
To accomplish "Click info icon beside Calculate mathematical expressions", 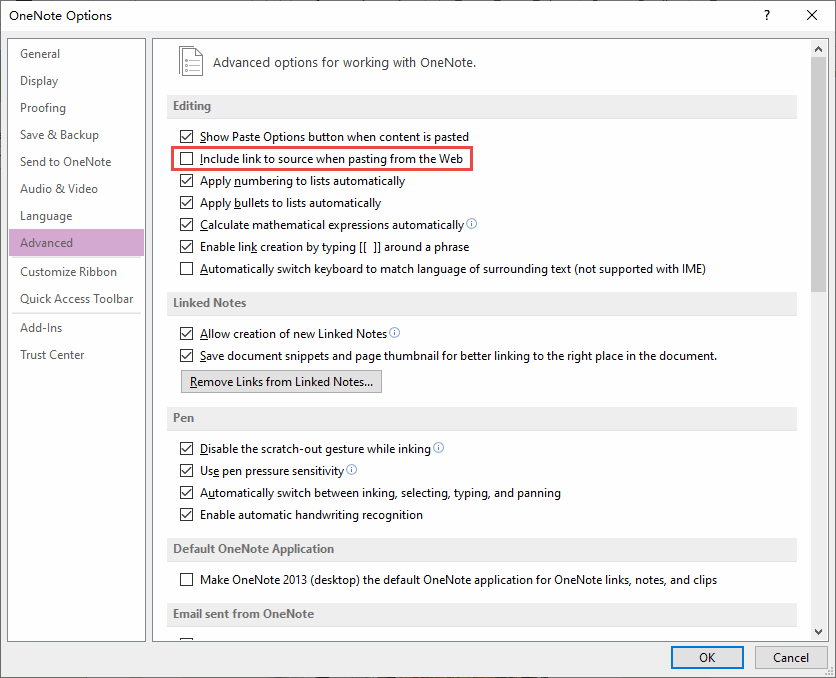I will coord(471,223).
